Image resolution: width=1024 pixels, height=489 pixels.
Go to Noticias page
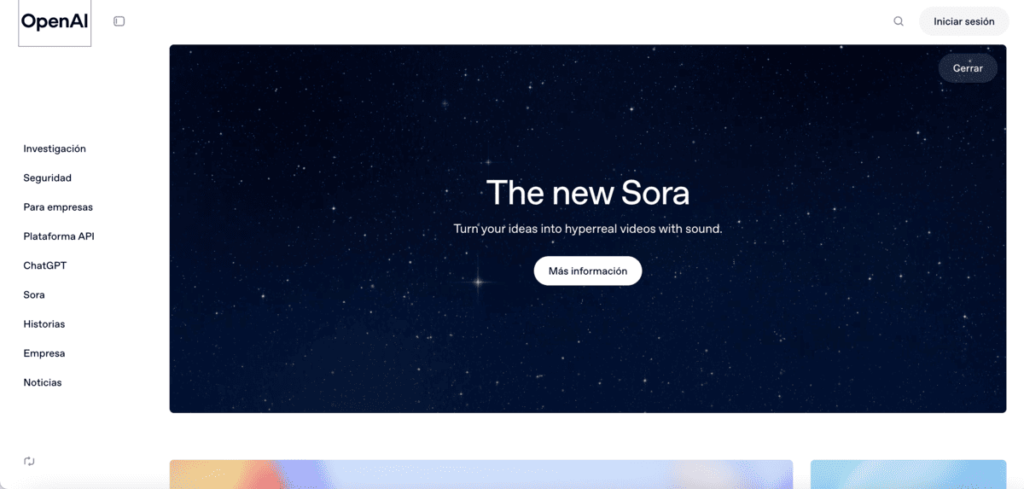(42, 383)
